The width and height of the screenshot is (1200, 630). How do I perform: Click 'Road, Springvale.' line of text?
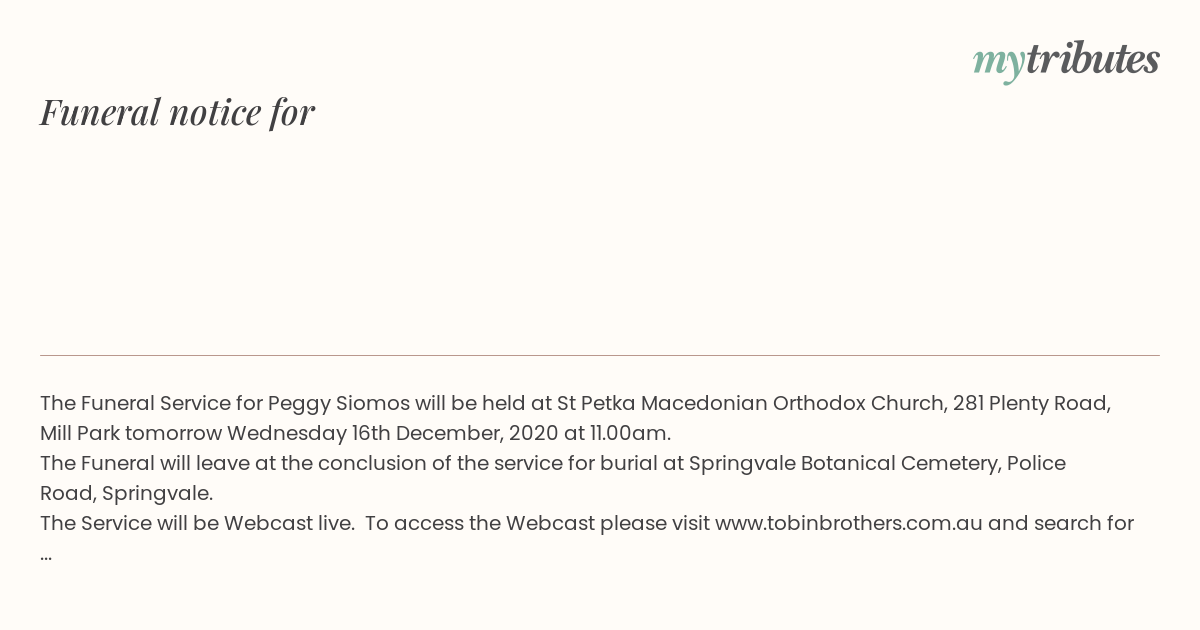(127, 493)
